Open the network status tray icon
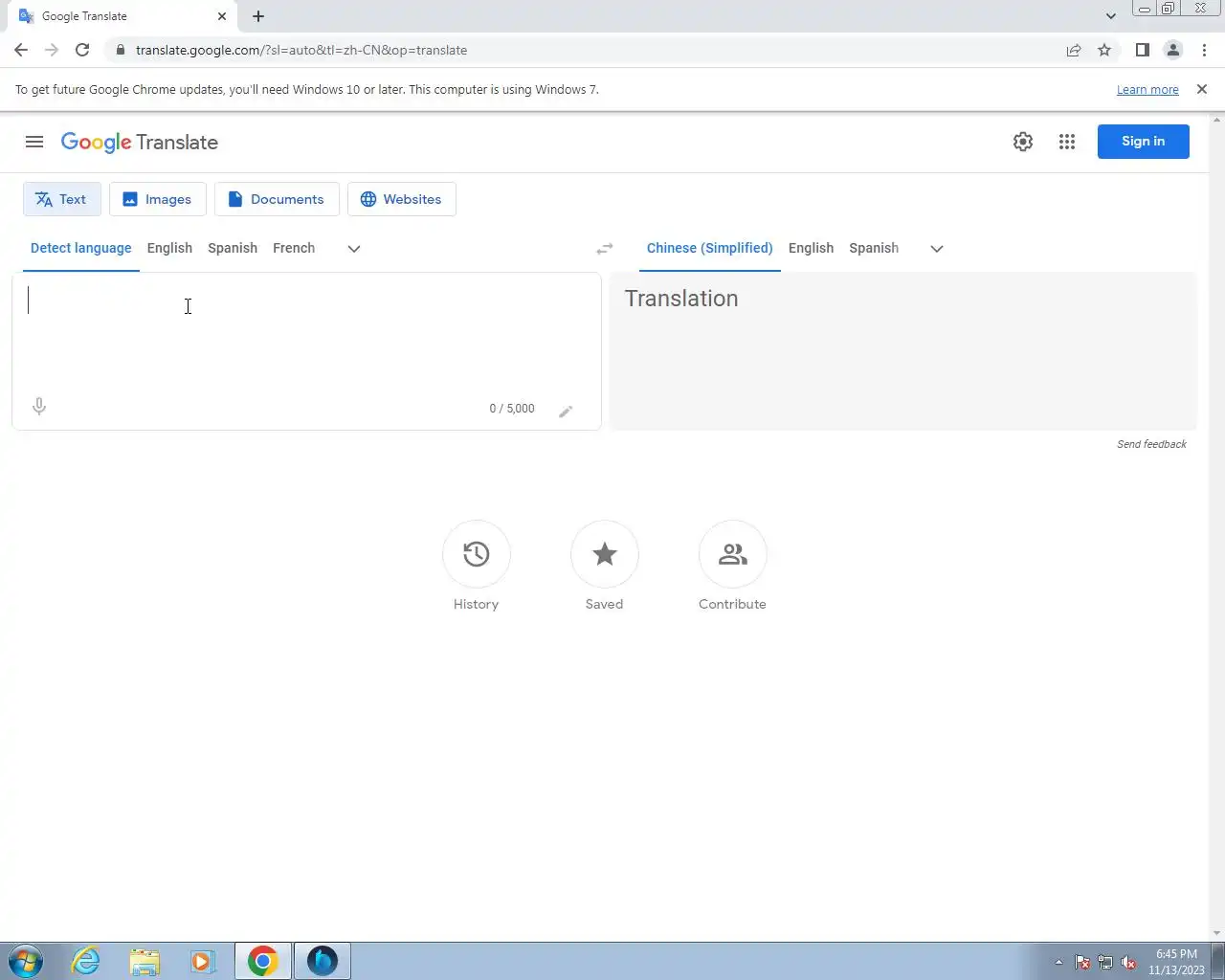 1105,962
